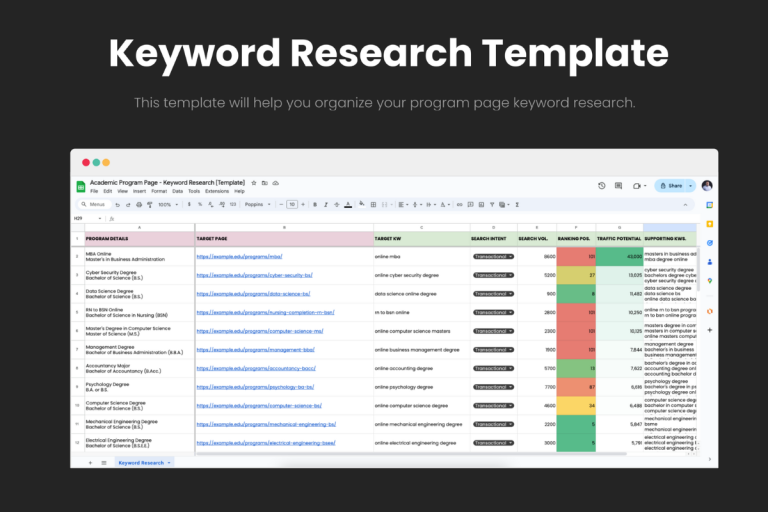
Task: Click the increase decimal places icon
Action: [x=222, y=205]
